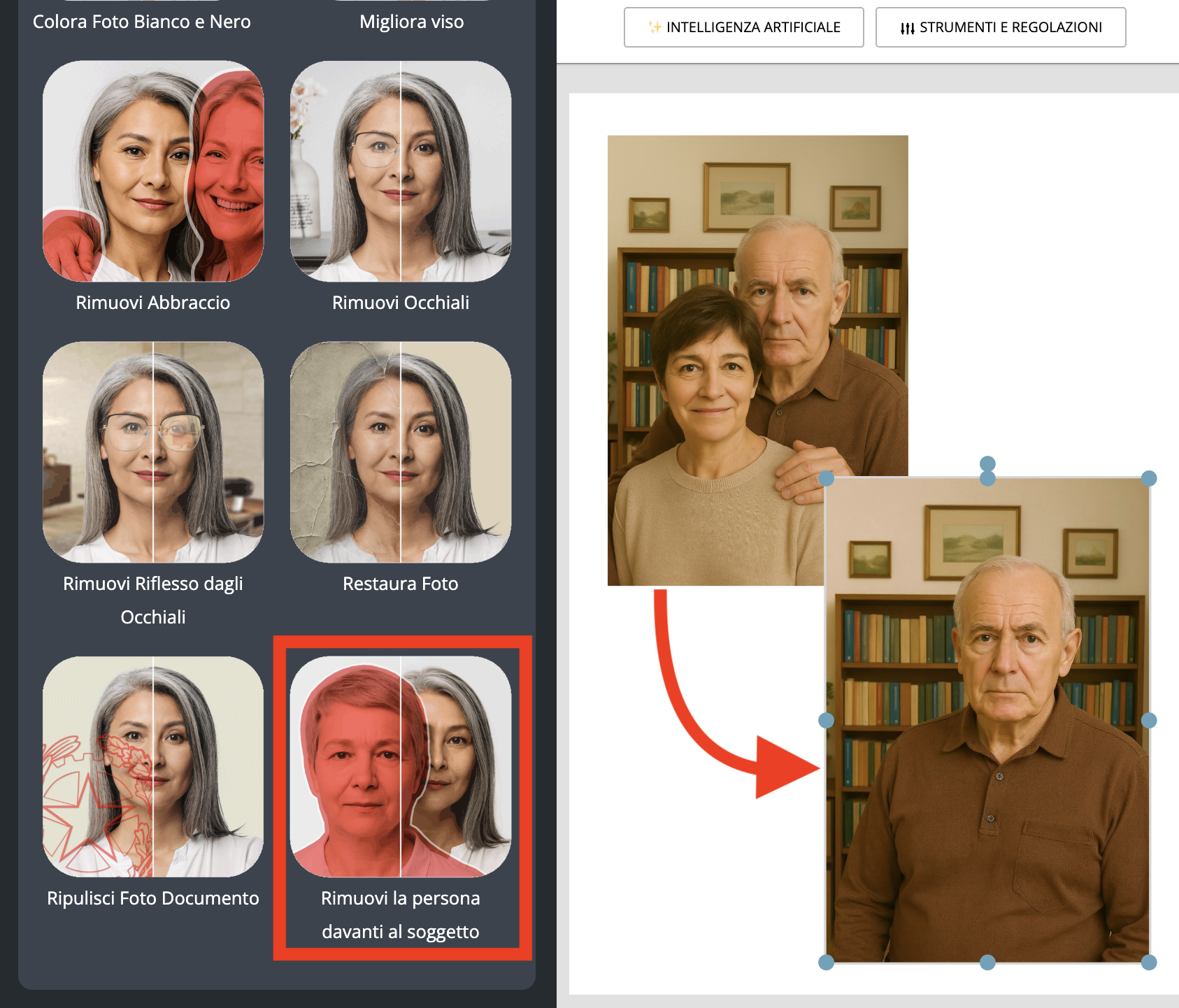Click the sliders icon in Strumenti e Regolazioni
This screenshot has width=1179, height=1008.
tap(907, 28)
